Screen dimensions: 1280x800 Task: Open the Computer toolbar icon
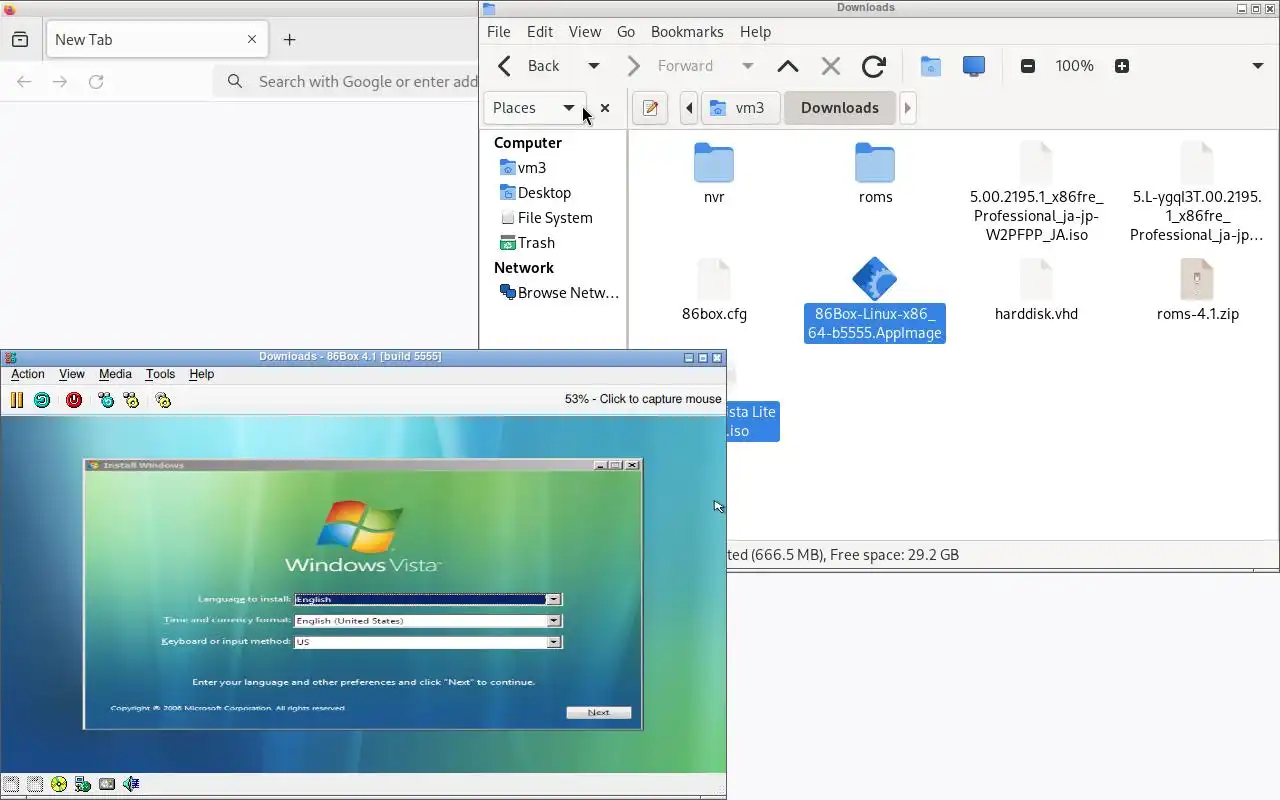pyautogui.click(x=973, y=66)
